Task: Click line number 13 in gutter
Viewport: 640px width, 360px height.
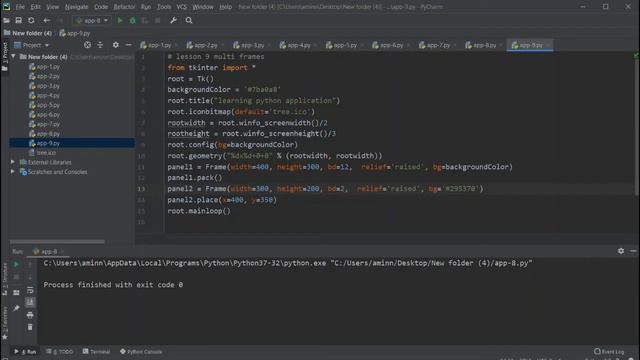Action: point(141,189)
